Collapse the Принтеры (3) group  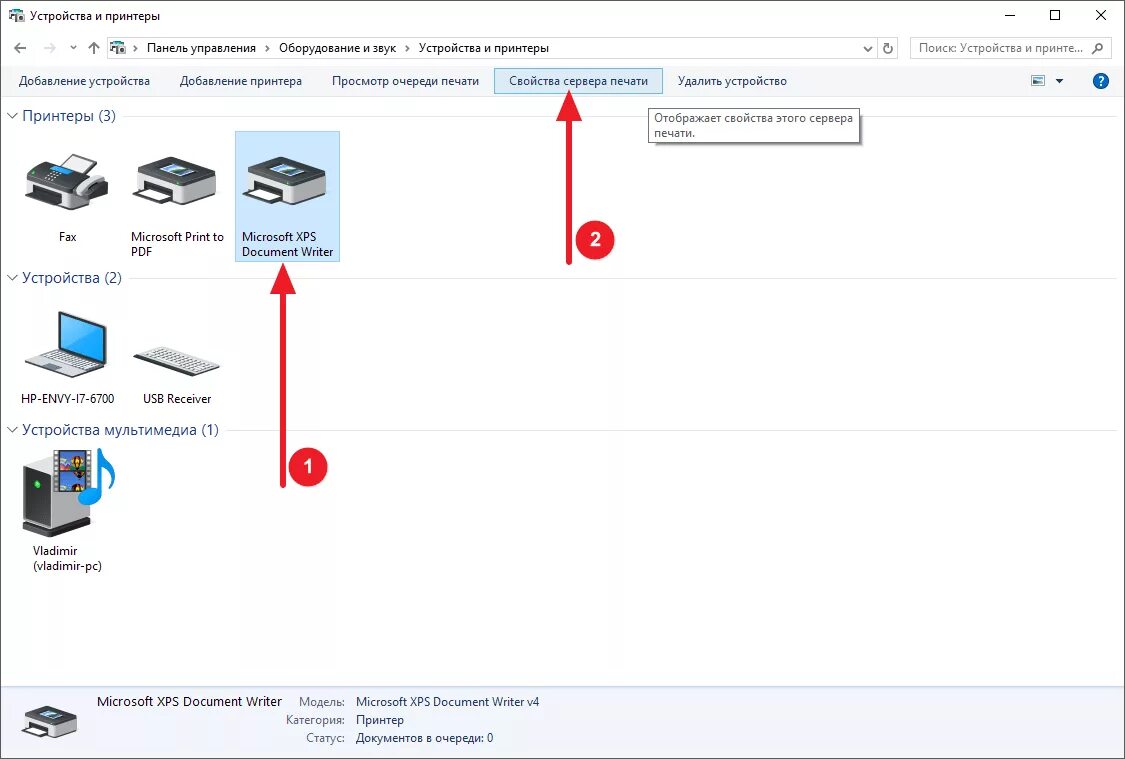(x=12, y=116)
